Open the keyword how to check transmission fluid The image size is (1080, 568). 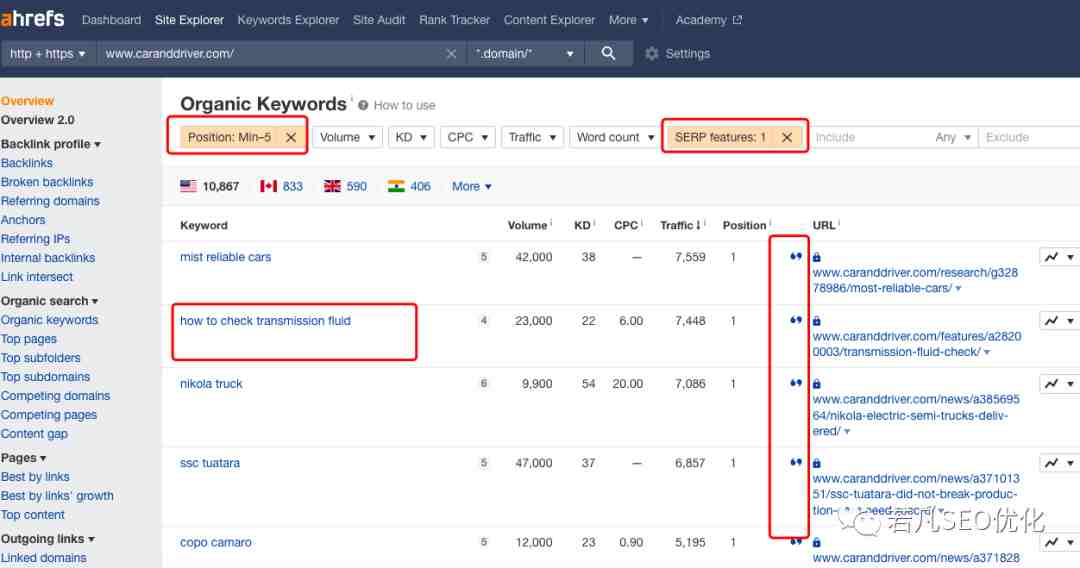[x=265, y=321]
